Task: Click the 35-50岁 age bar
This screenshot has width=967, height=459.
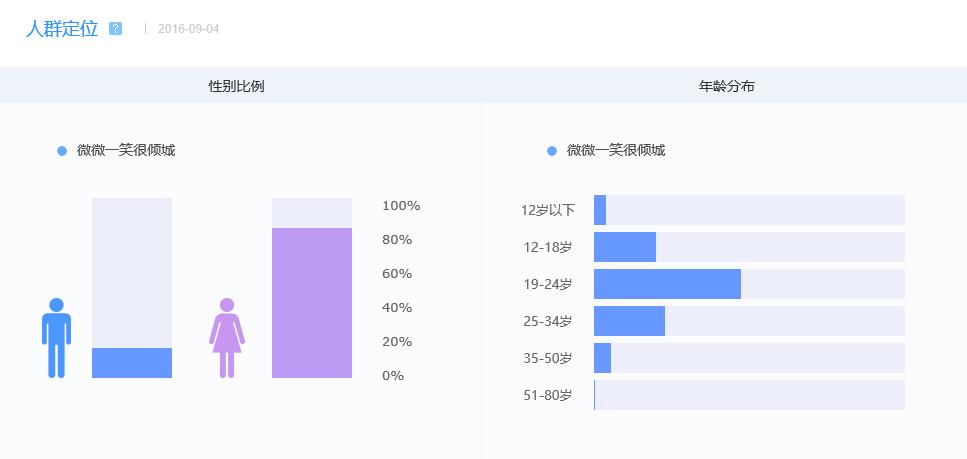Action: pos(602,358)
